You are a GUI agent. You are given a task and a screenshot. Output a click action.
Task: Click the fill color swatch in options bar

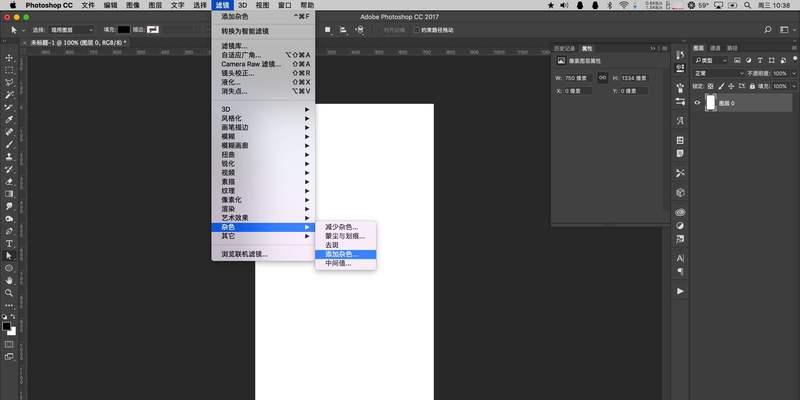pyautogui.click(x=124, y=30)
